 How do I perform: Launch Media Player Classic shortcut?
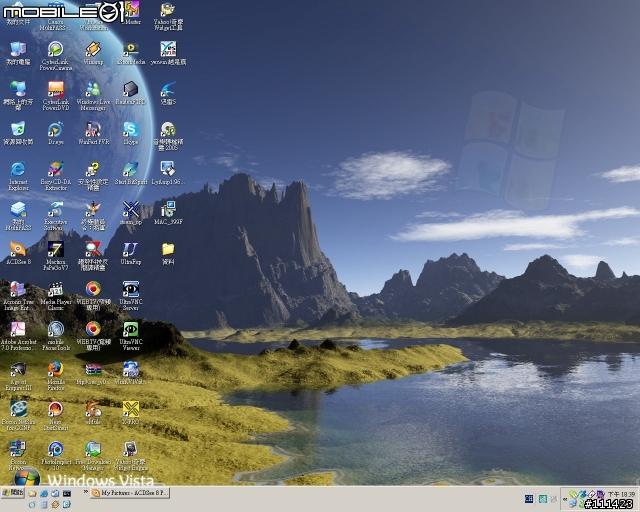click(56, 296)
